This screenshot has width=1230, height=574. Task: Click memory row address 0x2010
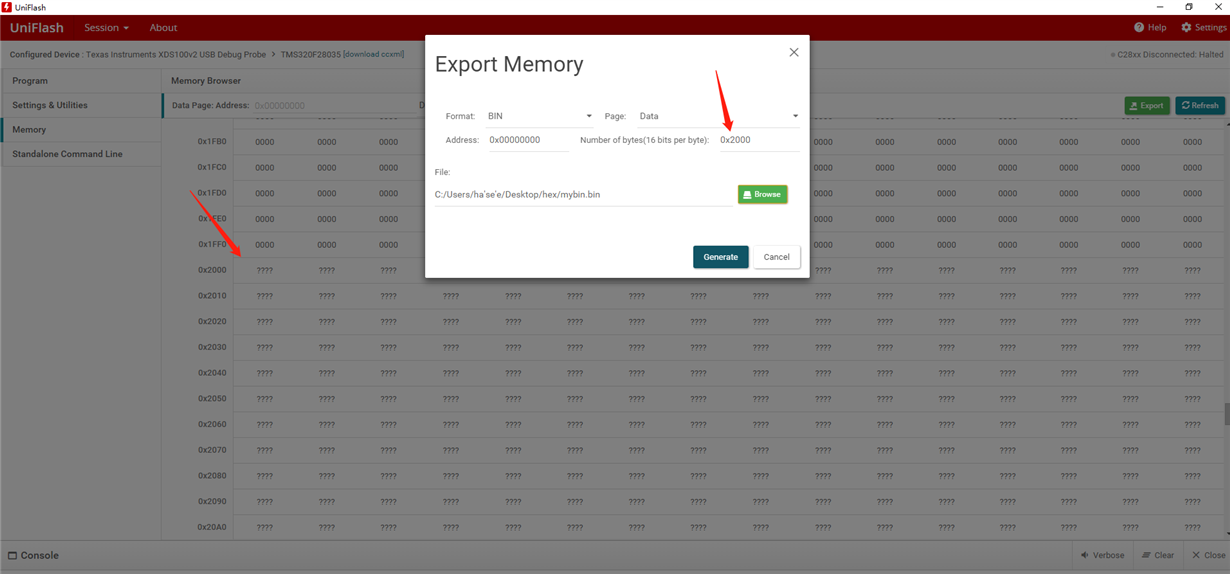coord(212,296)
